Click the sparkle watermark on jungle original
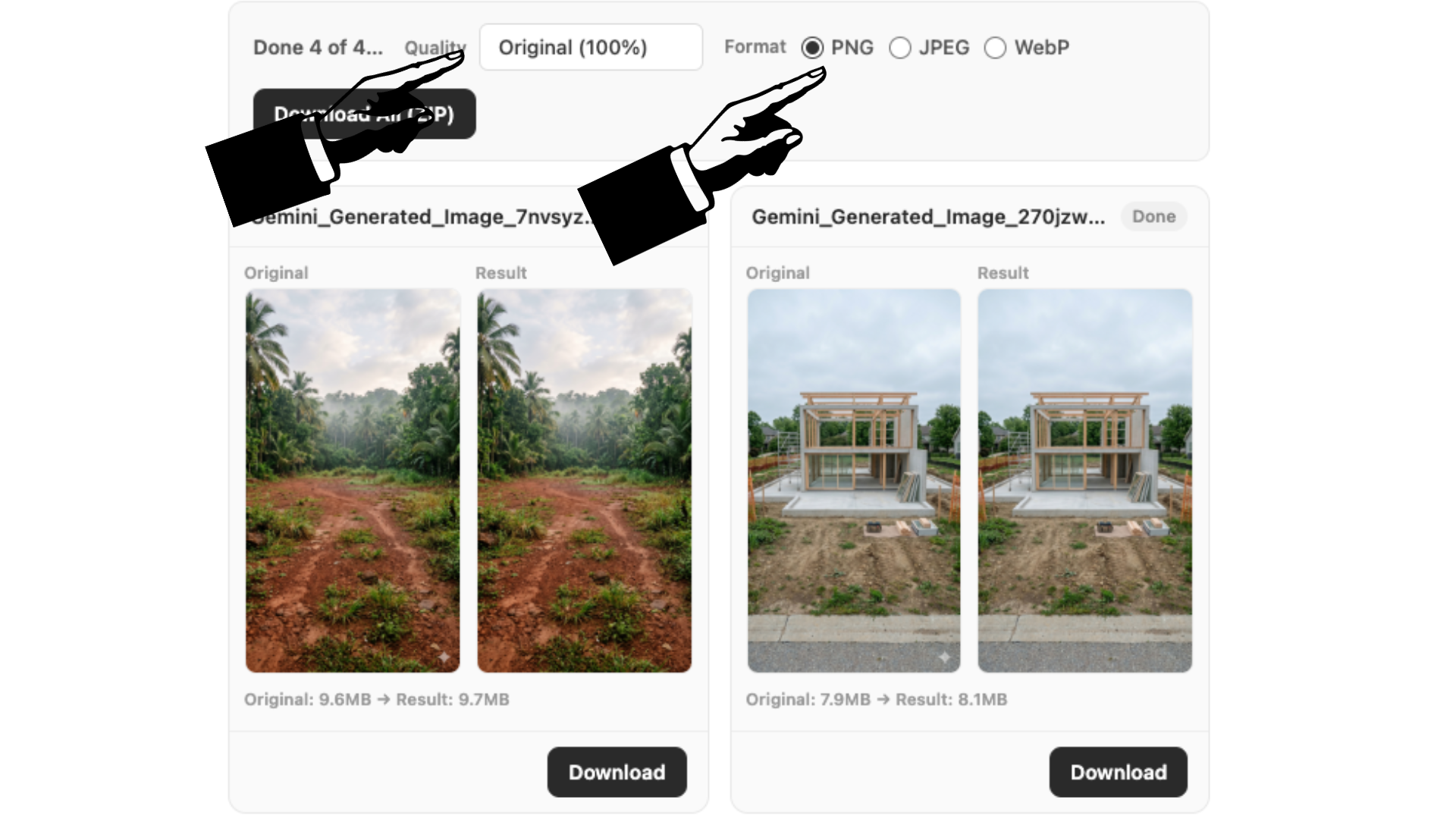Image resolution: width=1456 pixels, height=819 pixels. pyautogui.click(x=444, y=657)
